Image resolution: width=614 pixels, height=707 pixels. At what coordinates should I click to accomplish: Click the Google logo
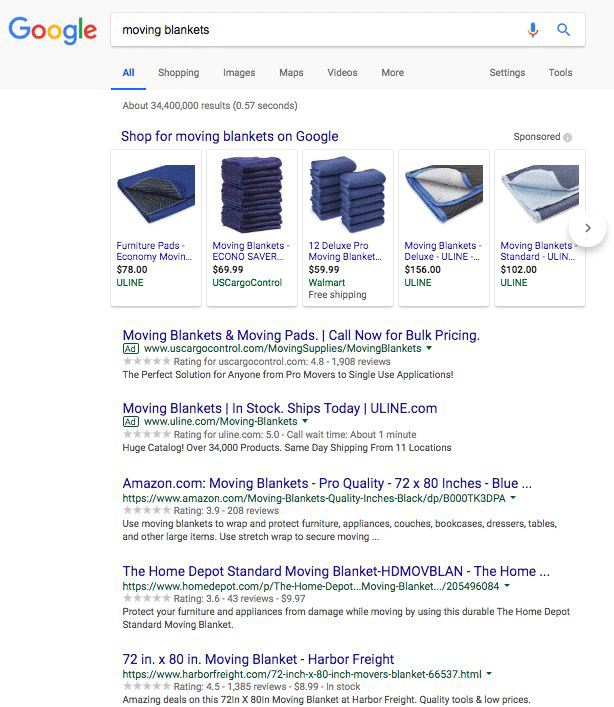[52, 30]
